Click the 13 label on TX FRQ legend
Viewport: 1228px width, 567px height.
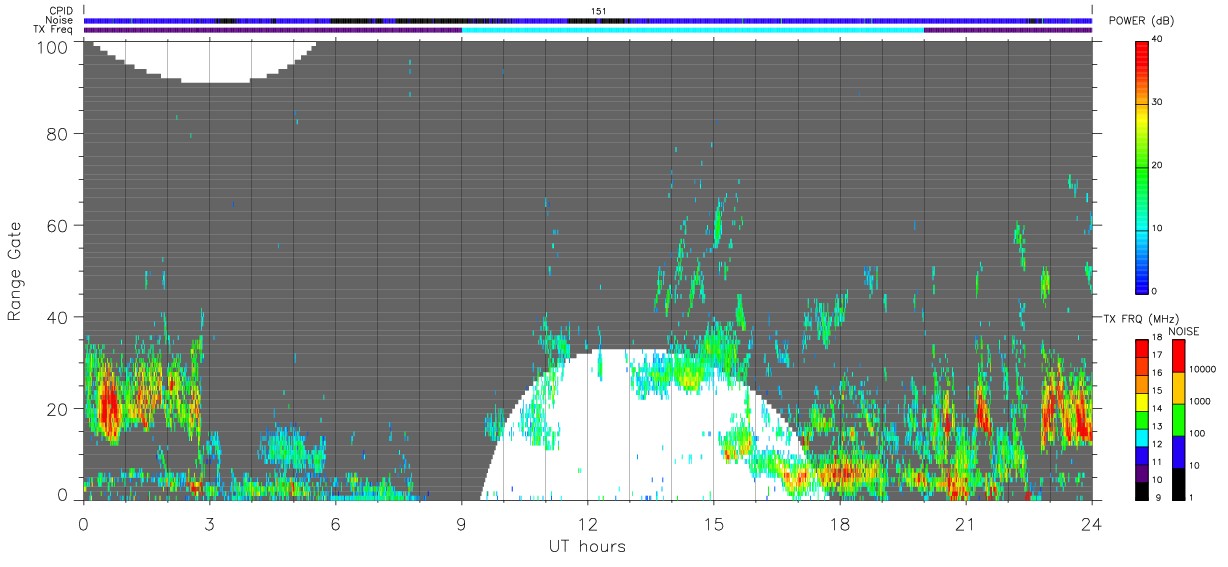(1157, 426)
